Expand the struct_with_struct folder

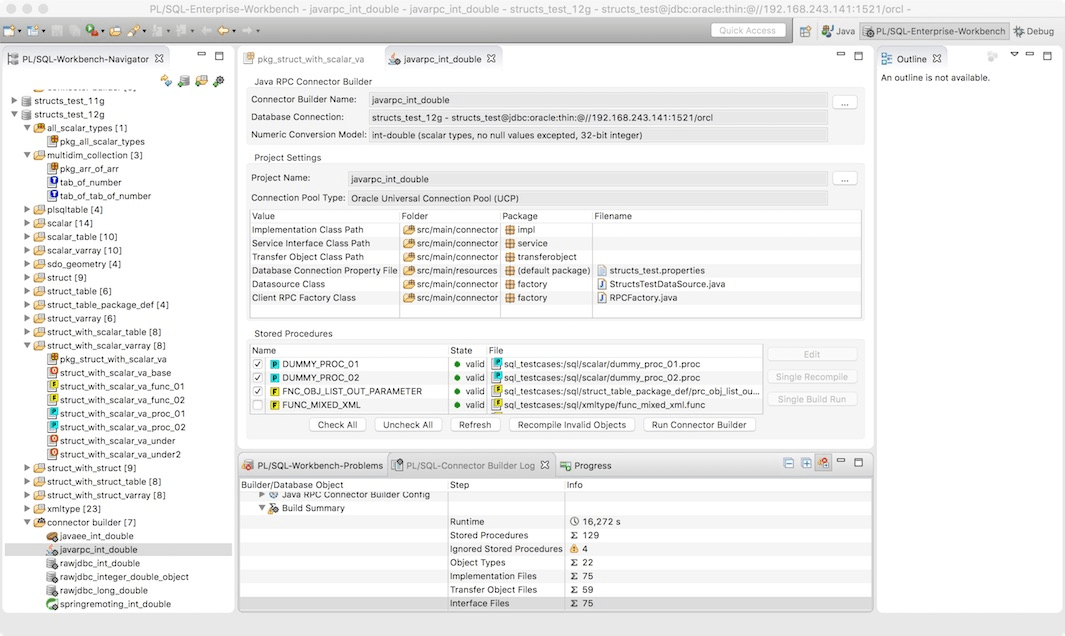27,468
